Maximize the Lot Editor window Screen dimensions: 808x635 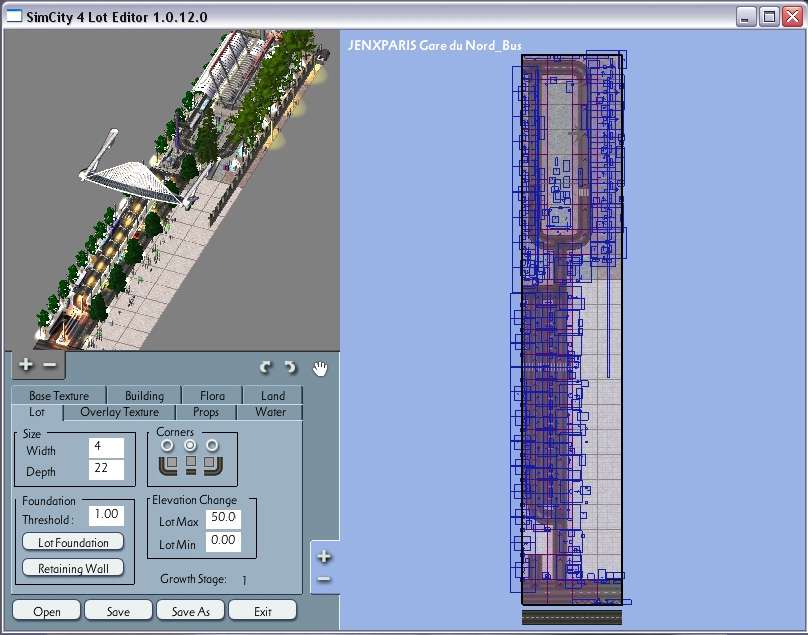(x=768, y=17)
